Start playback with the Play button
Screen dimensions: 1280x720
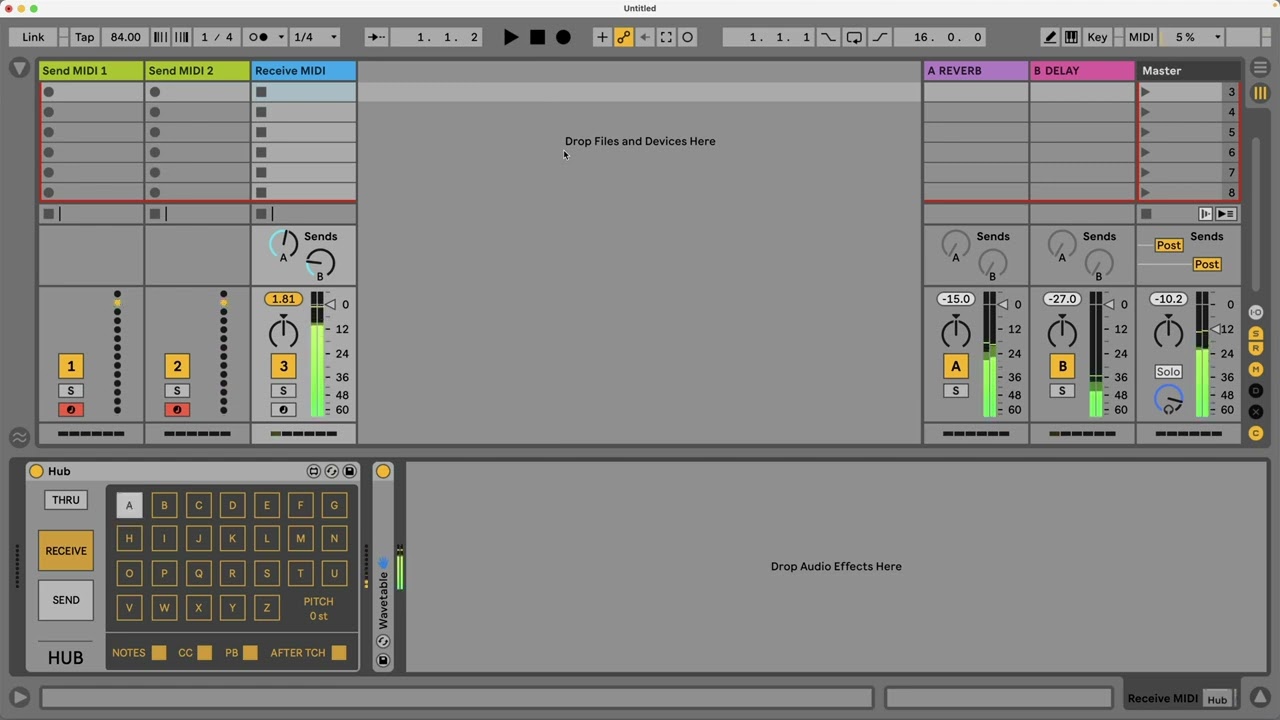pyautogui.click(x=511, y=37)
